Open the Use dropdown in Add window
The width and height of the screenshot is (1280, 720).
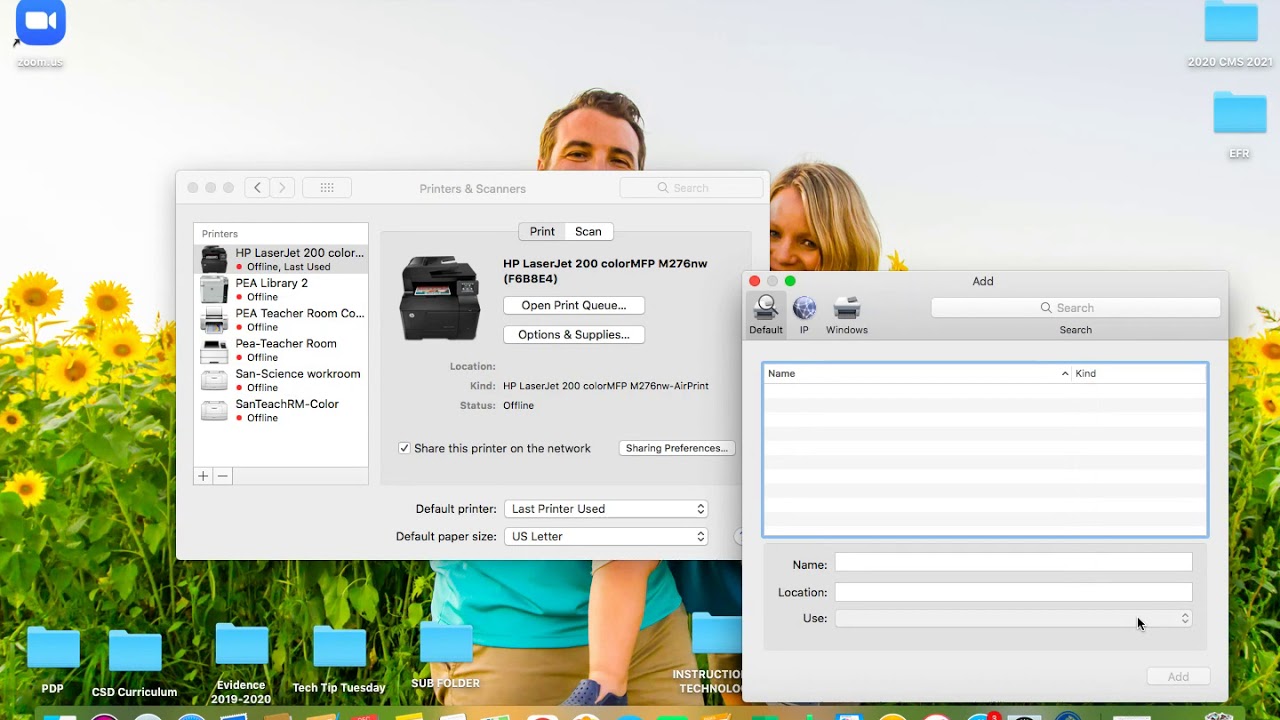1014,619
